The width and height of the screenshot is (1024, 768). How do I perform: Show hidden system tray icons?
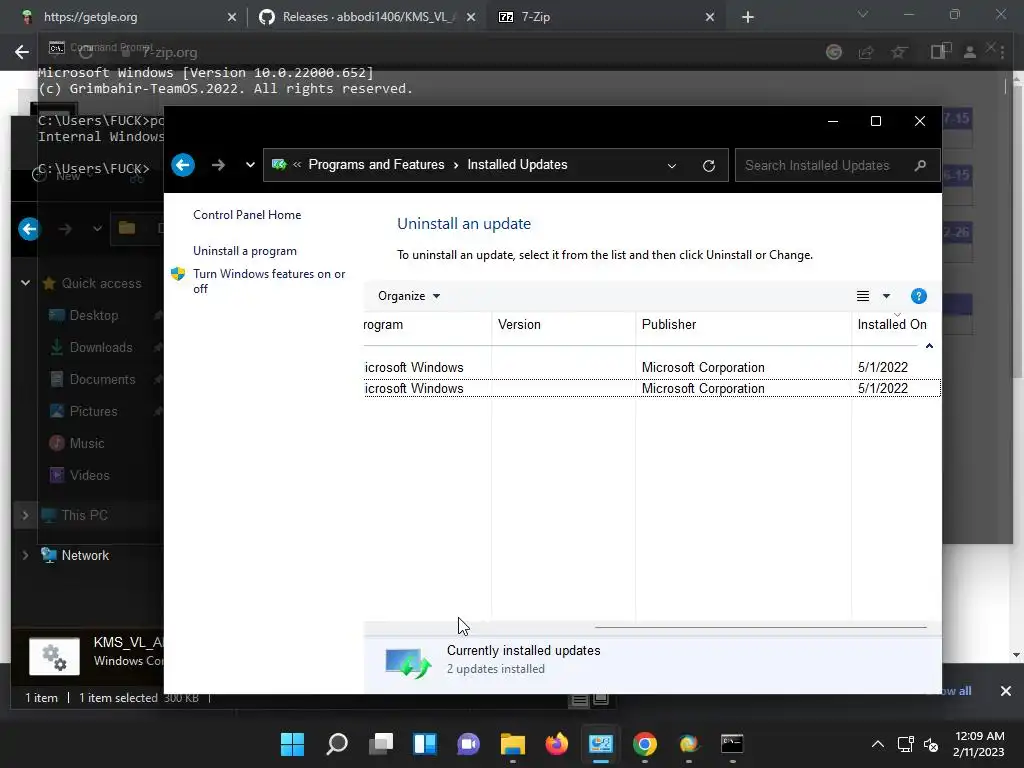[x=878, y=744]
